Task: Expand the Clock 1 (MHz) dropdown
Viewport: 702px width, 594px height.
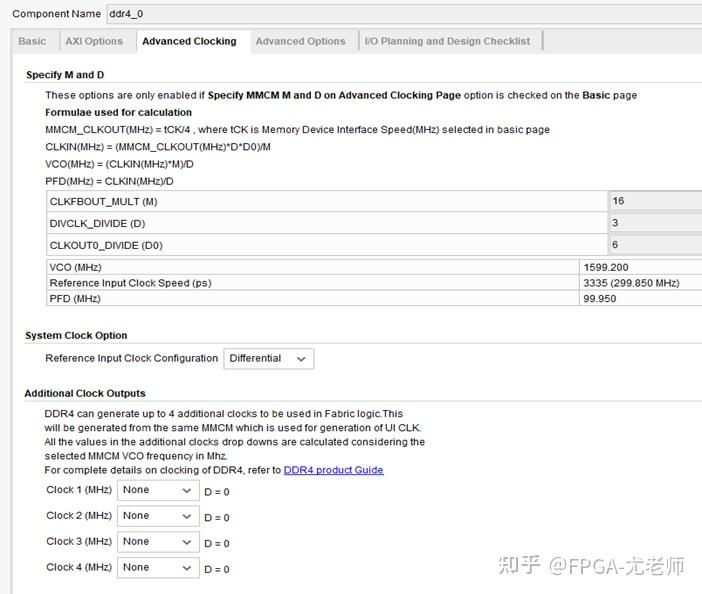Action: tap(157, 490)
